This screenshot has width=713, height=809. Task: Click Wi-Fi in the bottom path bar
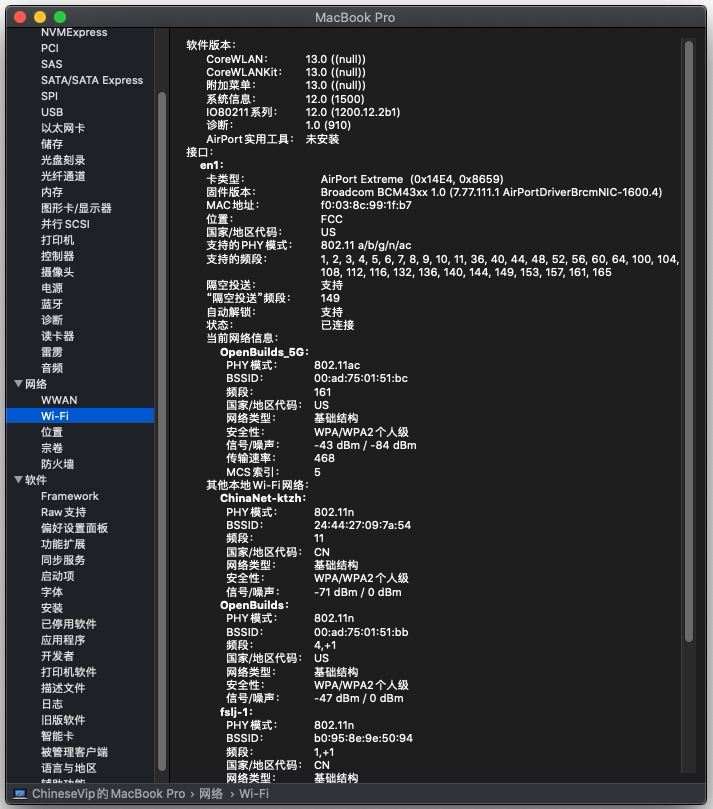(254, 794)
